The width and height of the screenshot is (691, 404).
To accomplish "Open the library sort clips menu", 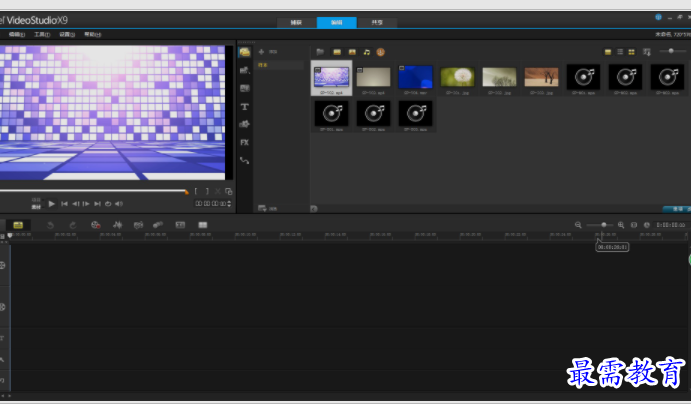I will (x=647, y=52).
